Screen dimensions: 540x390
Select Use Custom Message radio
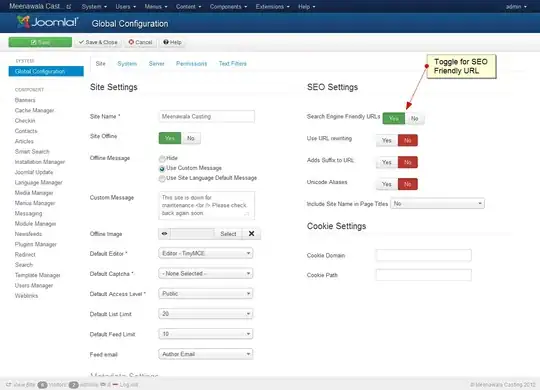pos(162,169)
